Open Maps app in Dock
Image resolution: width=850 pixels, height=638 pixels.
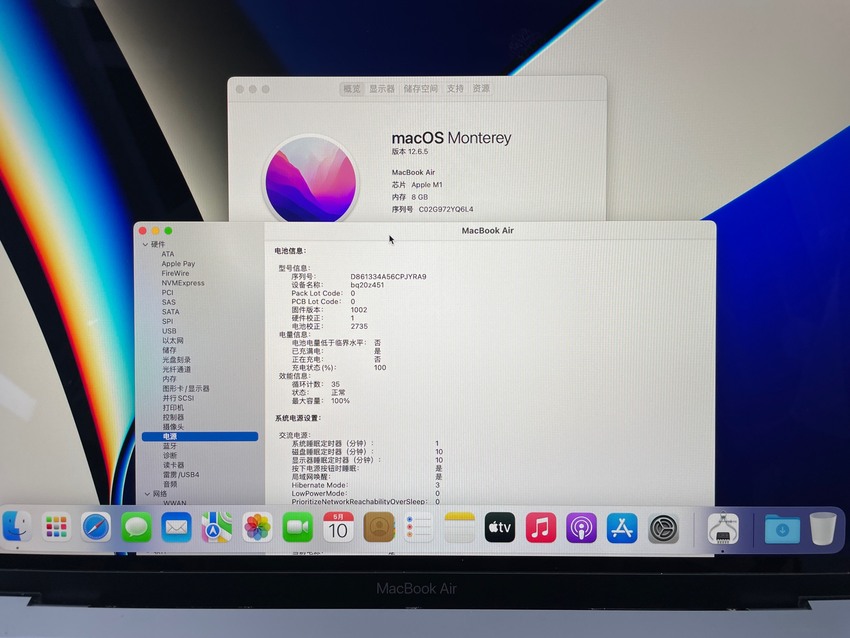[216, 527]
